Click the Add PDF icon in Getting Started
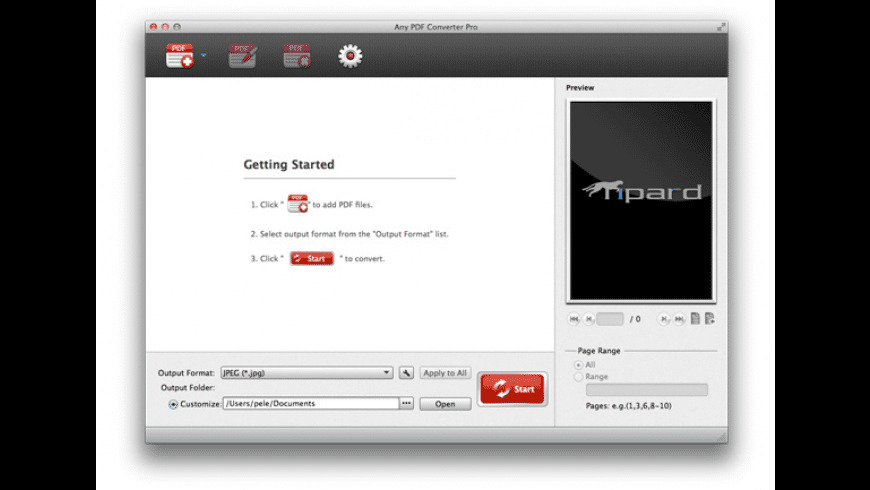Viewport: 870px width, 490px height. [x=298, y=204]
